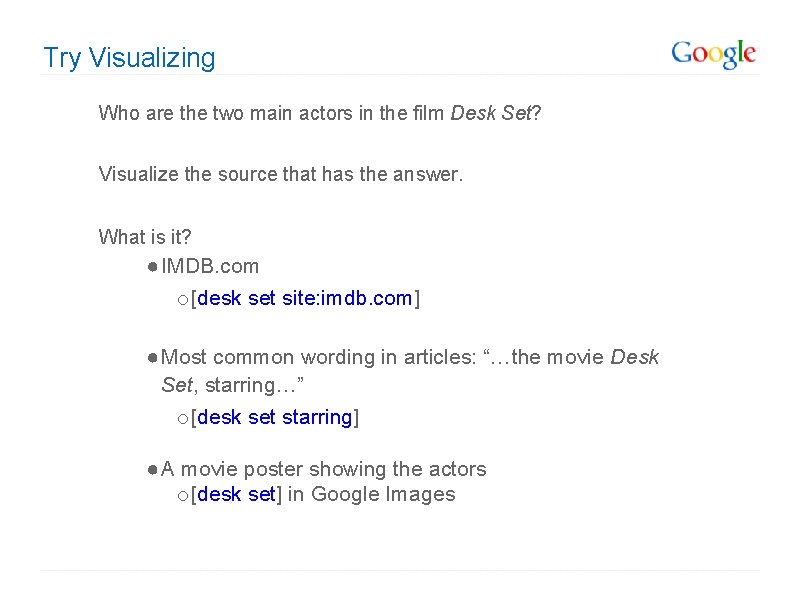
Task: Click the Google logo
Action: coord(713,54)
